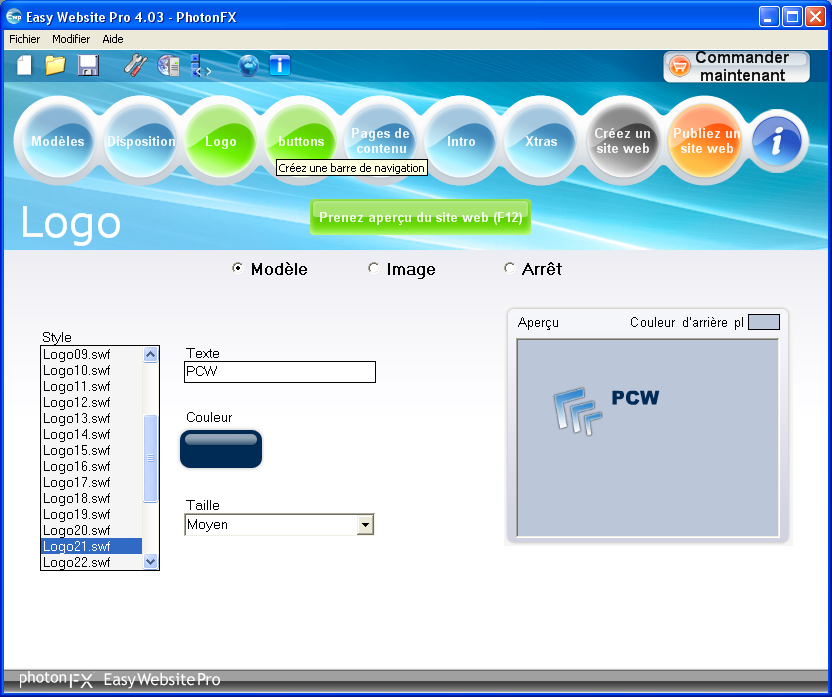Screen dimensions: 832x697
Task: Open the Xtras step bubble
Action: [x=541, y=141]
